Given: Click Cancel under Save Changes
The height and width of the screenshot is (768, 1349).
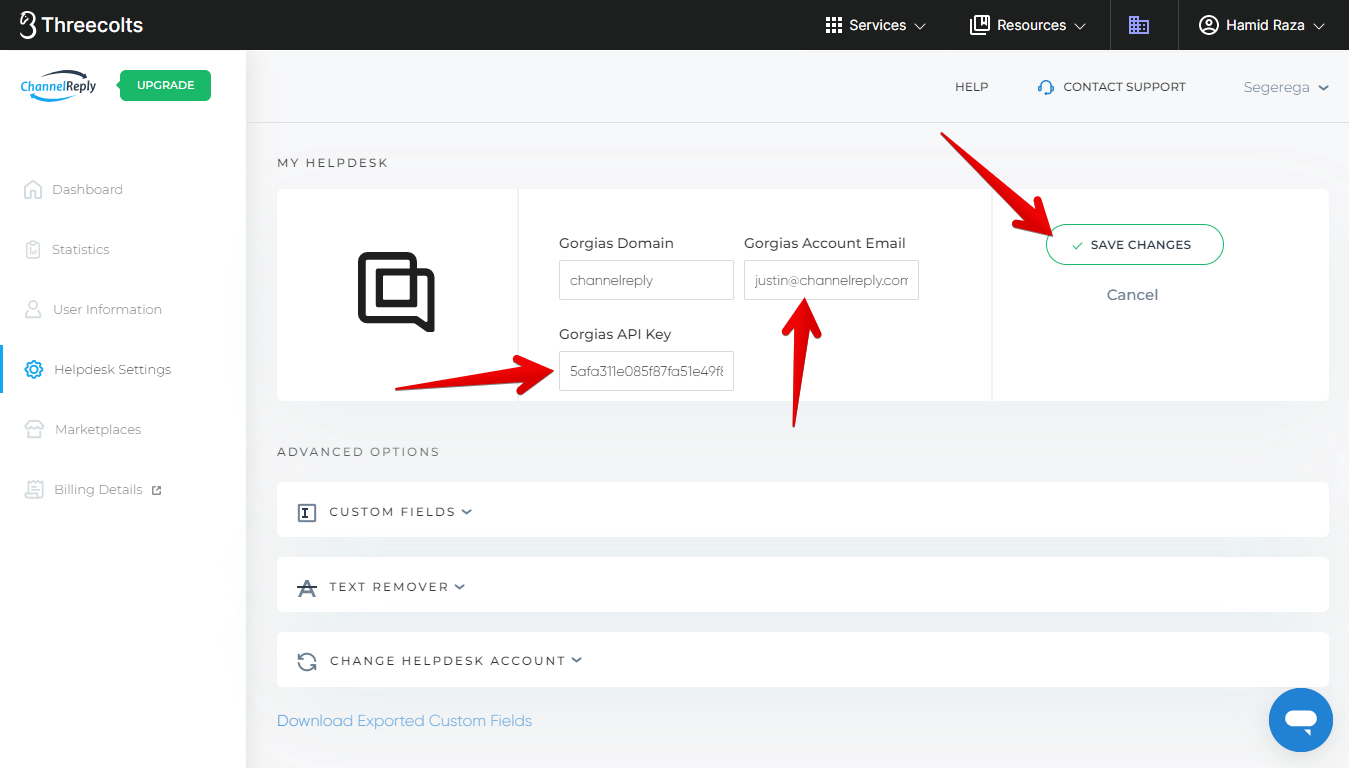Looking at the screenshot, I should 1132,295.
